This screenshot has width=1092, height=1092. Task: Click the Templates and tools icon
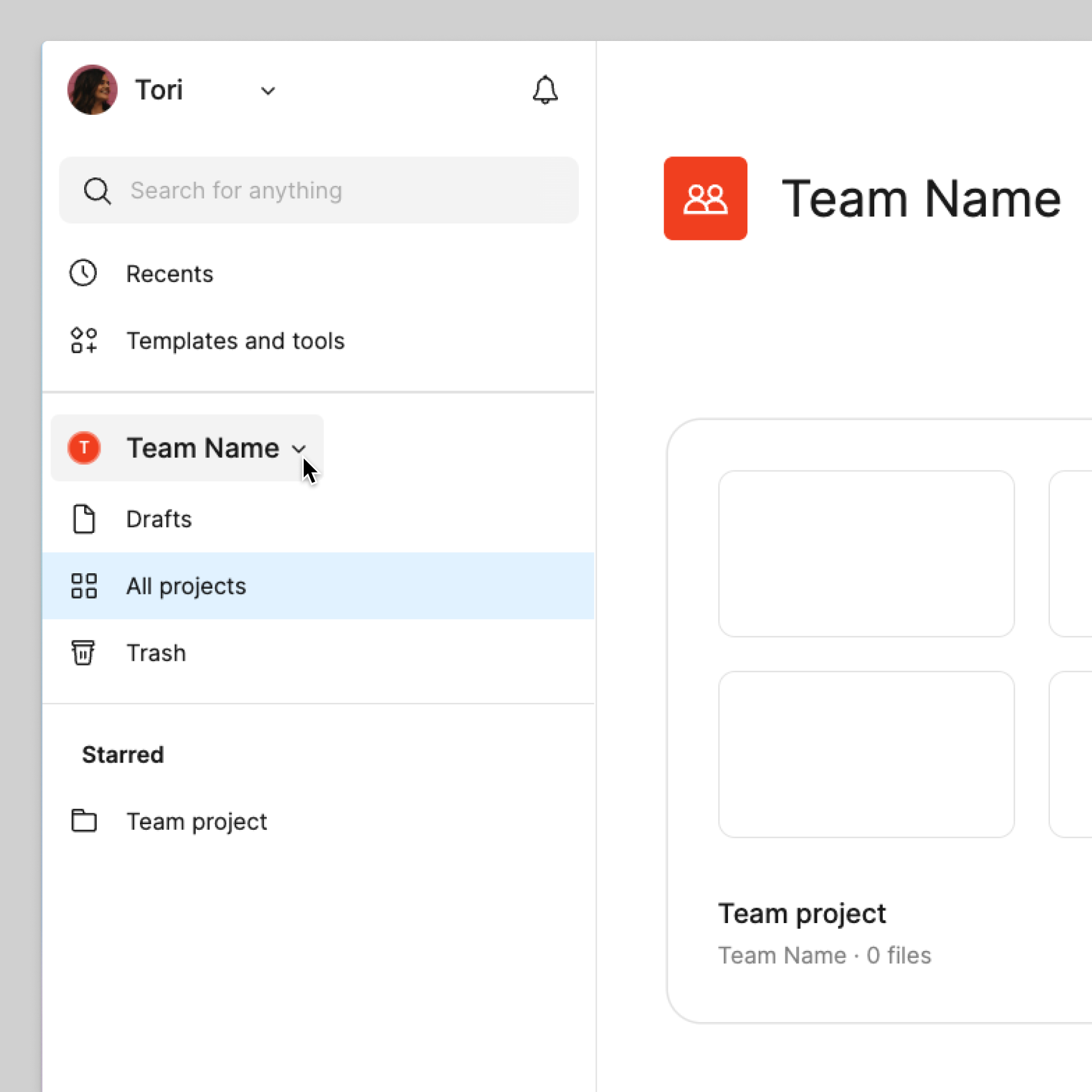click(x=84, y=341)
